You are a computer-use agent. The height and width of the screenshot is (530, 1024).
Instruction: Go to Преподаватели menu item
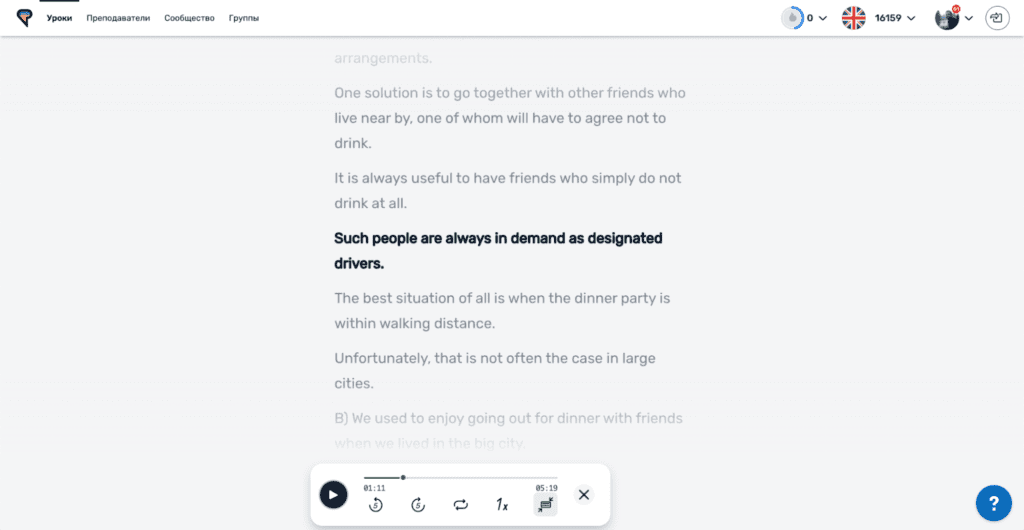click(x=118, y=18)
